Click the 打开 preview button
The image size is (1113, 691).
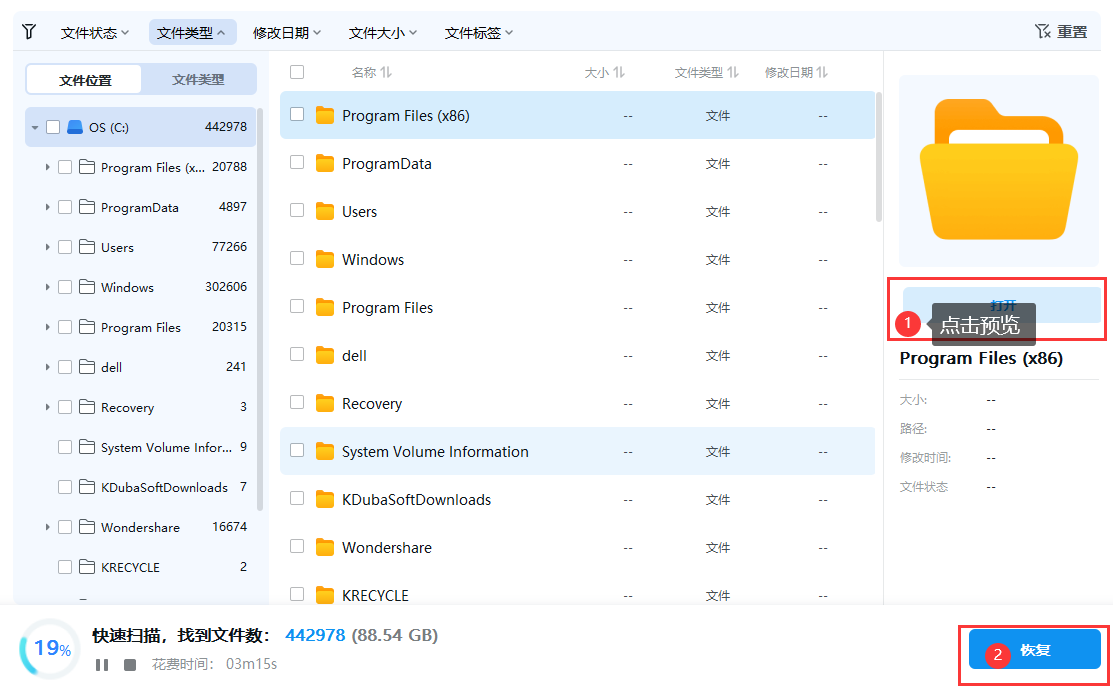pyautogui.click(x=1002, y=307)
